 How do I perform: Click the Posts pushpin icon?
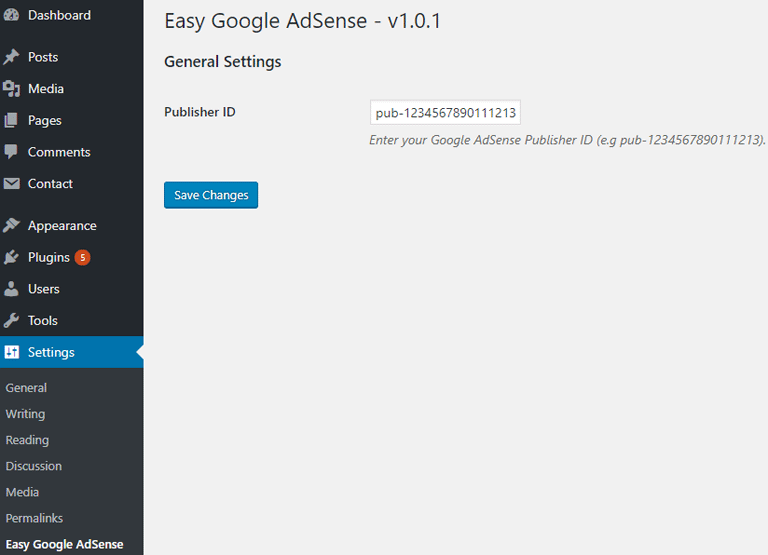[x=11, y=57]
